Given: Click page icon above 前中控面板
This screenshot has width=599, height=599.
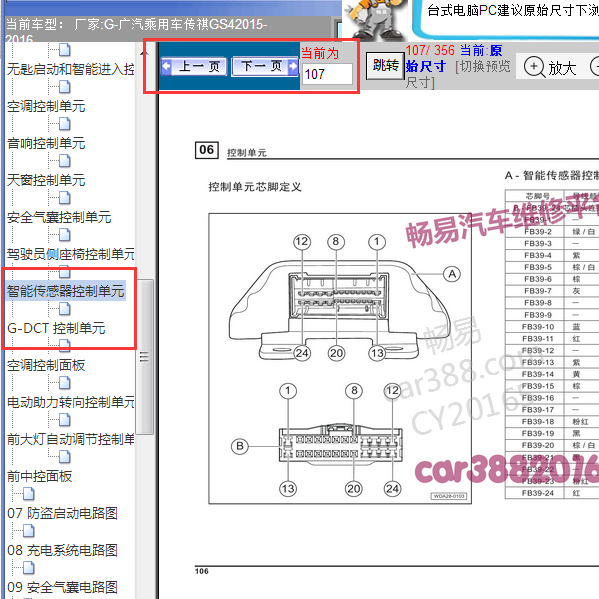Looking at the screenshot, I should point(65,457).
